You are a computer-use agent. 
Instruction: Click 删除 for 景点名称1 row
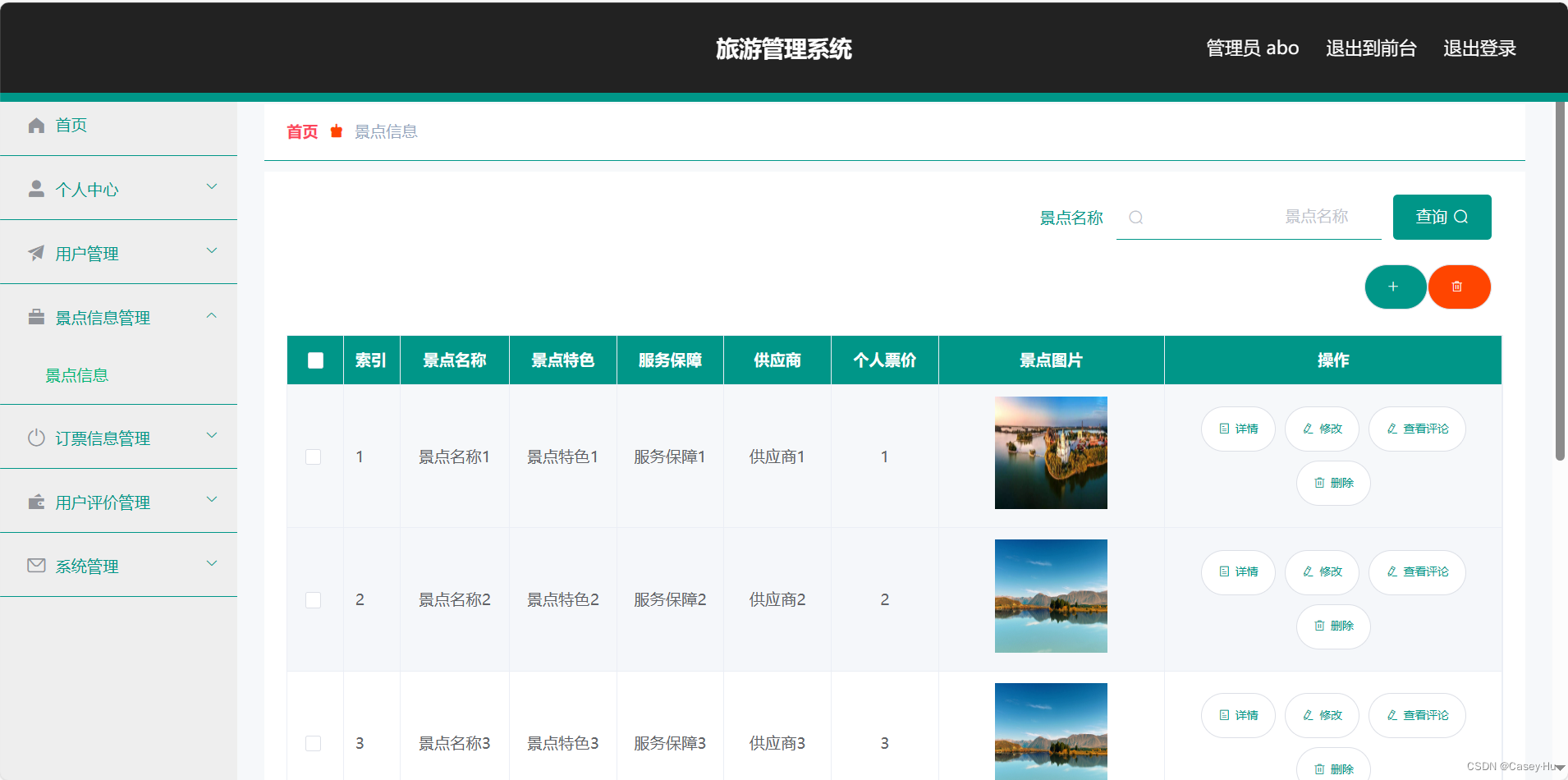pos(1333,483)
